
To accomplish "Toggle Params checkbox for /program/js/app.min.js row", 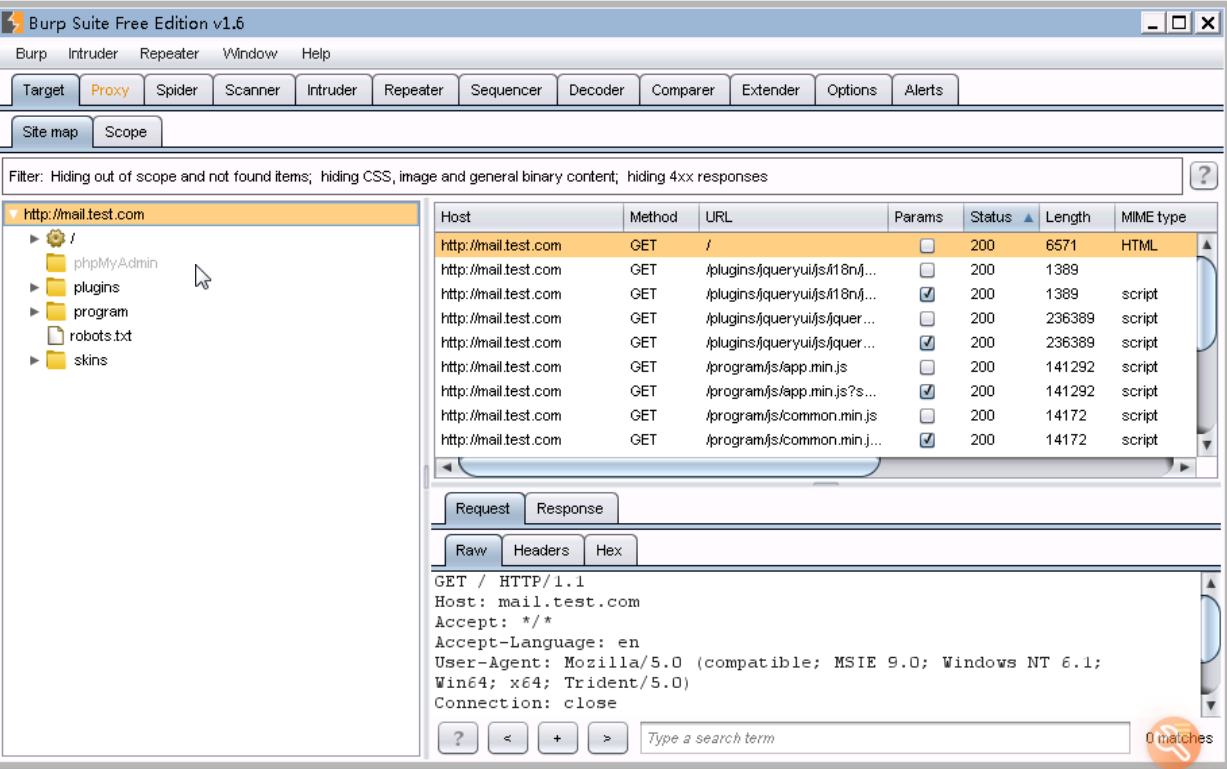I will (x=928, y=367).
